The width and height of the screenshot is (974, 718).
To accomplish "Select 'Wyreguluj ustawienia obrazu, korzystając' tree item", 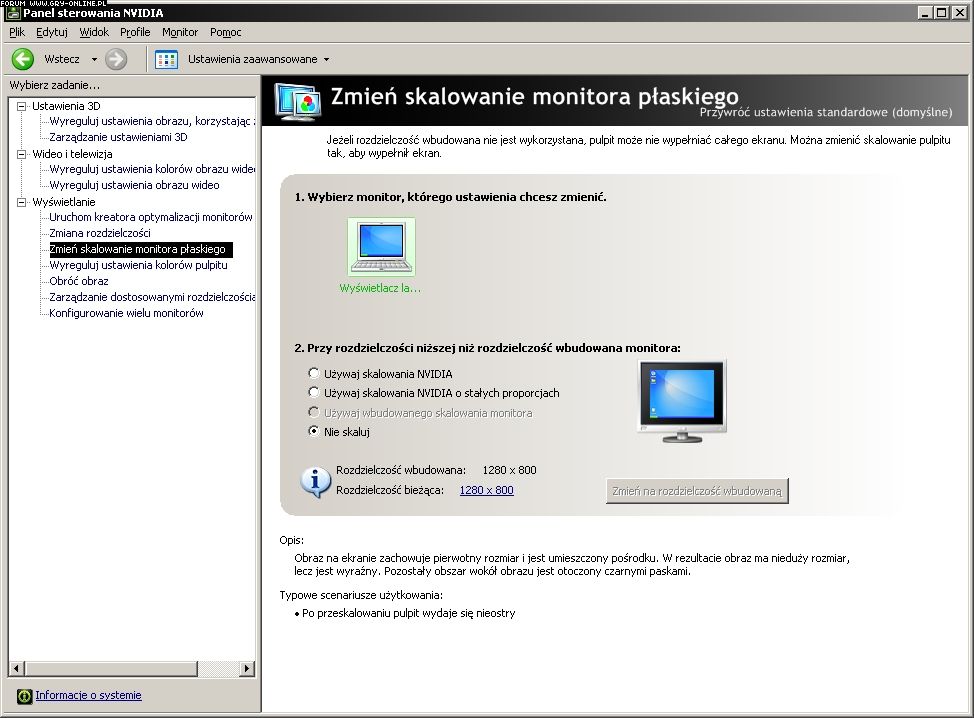I will point(152,121).
